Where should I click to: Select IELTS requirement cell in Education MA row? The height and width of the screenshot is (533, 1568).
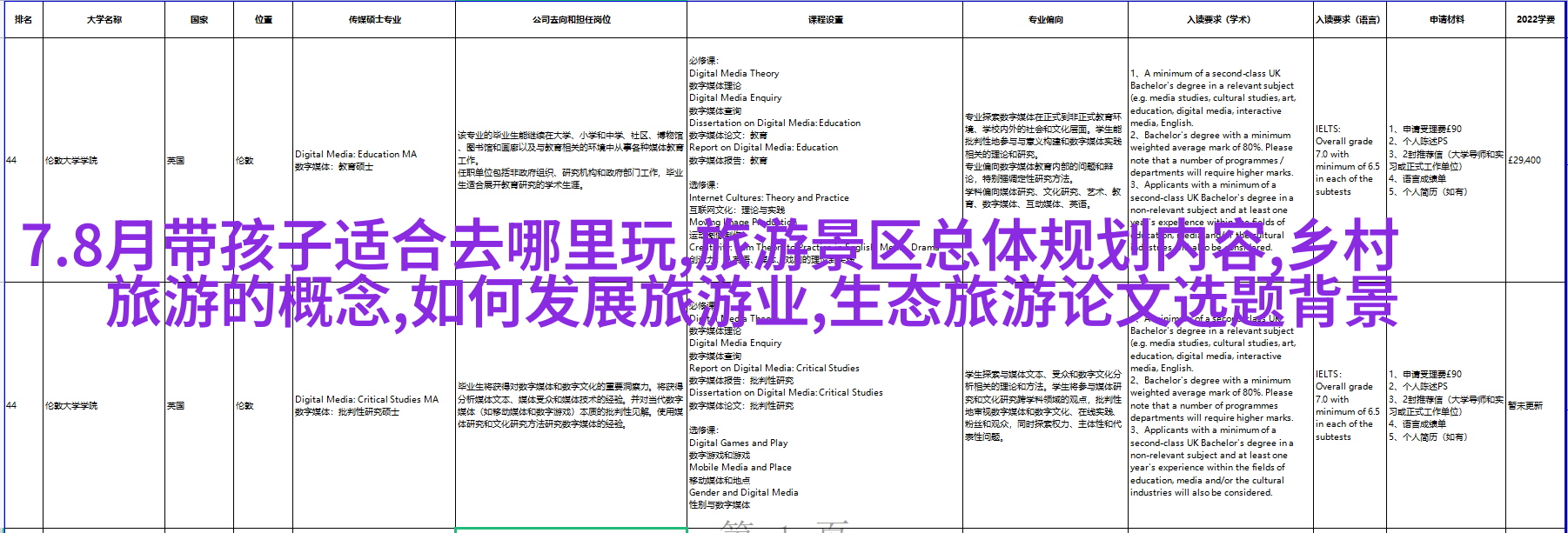pos(1349,160)
